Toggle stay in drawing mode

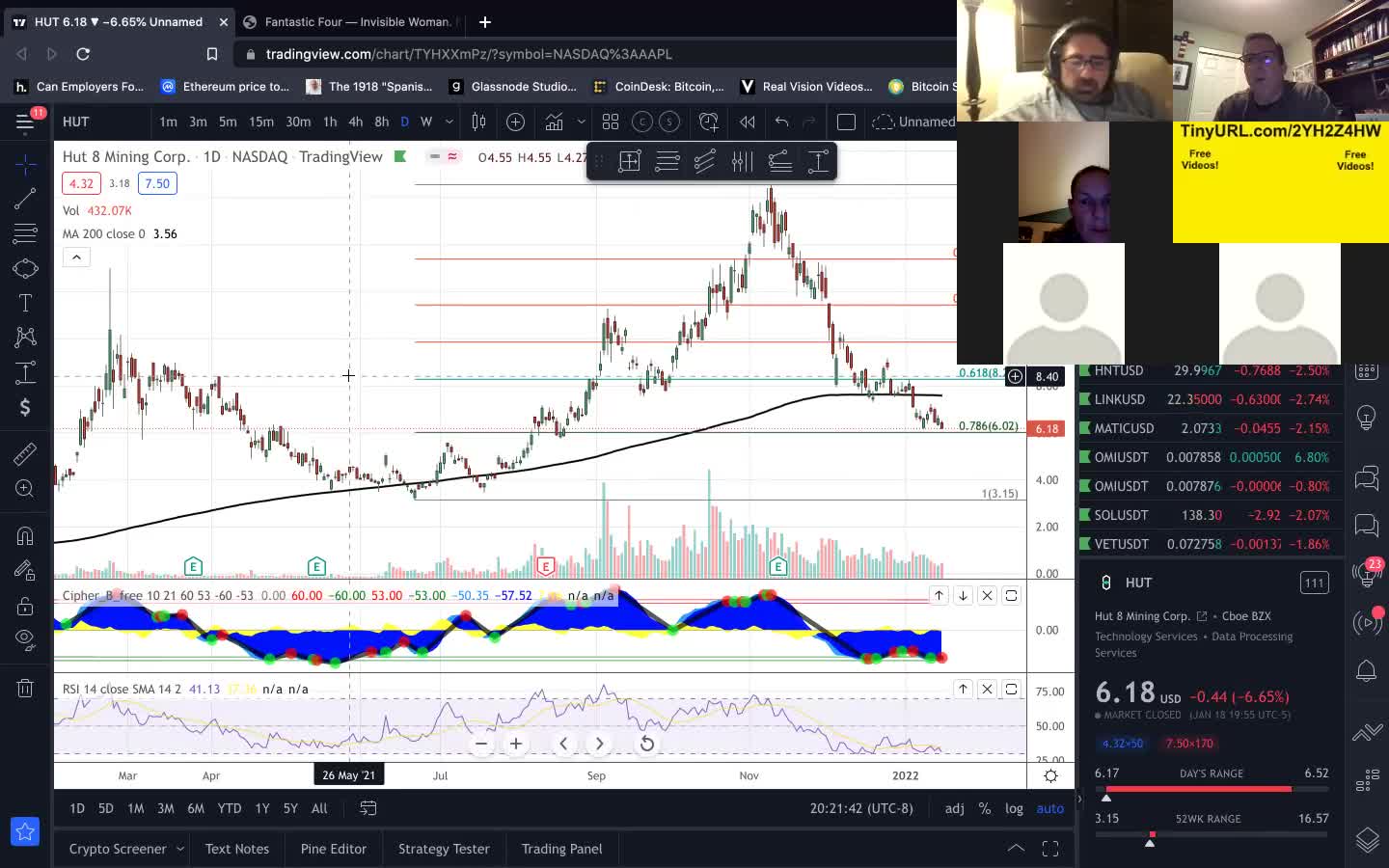pos(25,571)
